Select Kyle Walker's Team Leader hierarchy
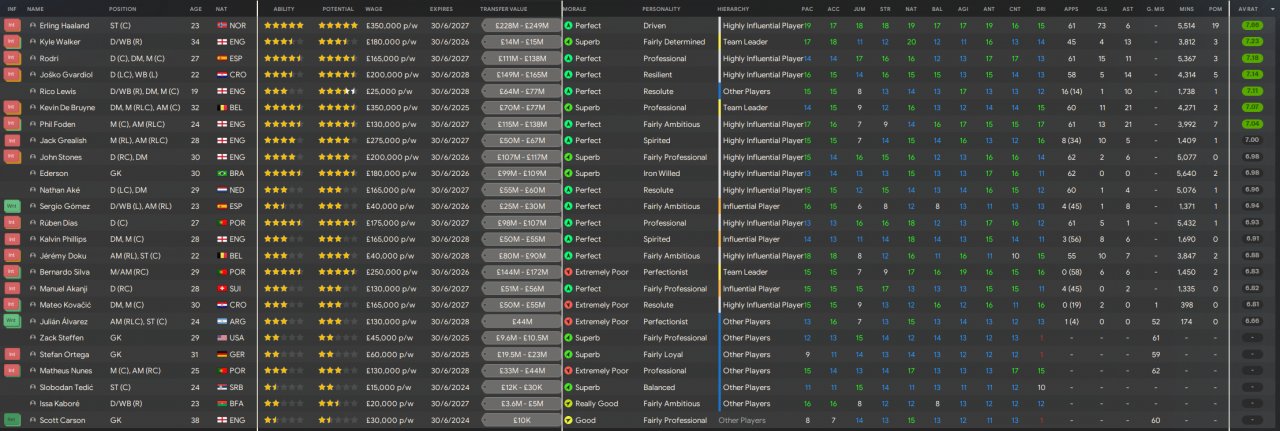1280x431 pixels. tap(745, 42)
